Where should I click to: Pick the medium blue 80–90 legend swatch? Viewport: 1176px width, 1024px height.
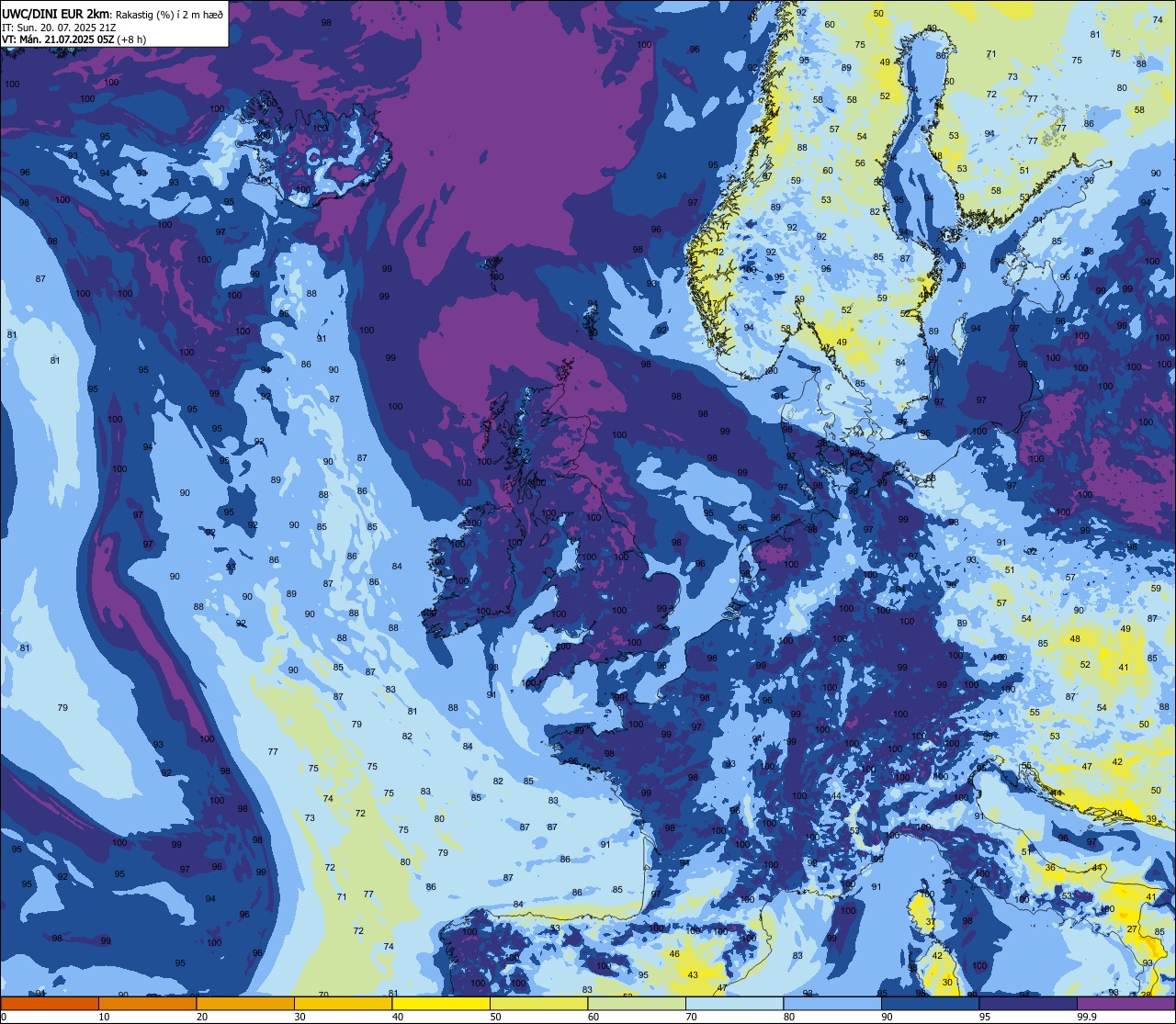833,1003
